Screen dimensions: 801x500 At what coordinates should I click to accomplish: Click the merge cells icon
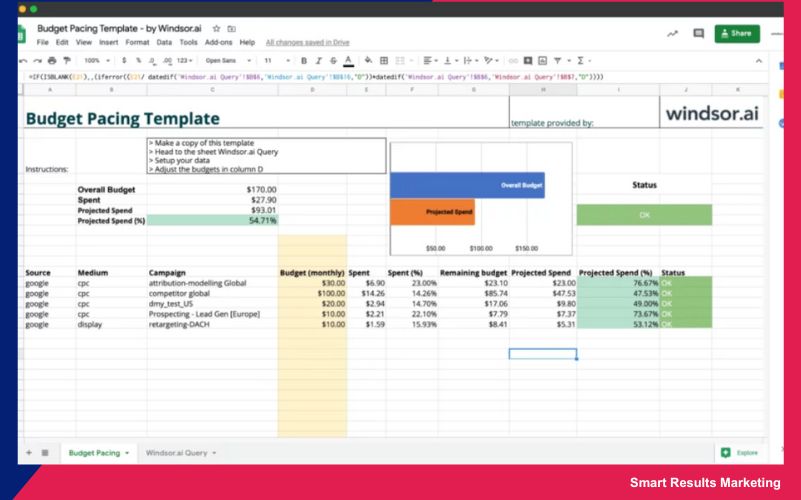(400, 61)
